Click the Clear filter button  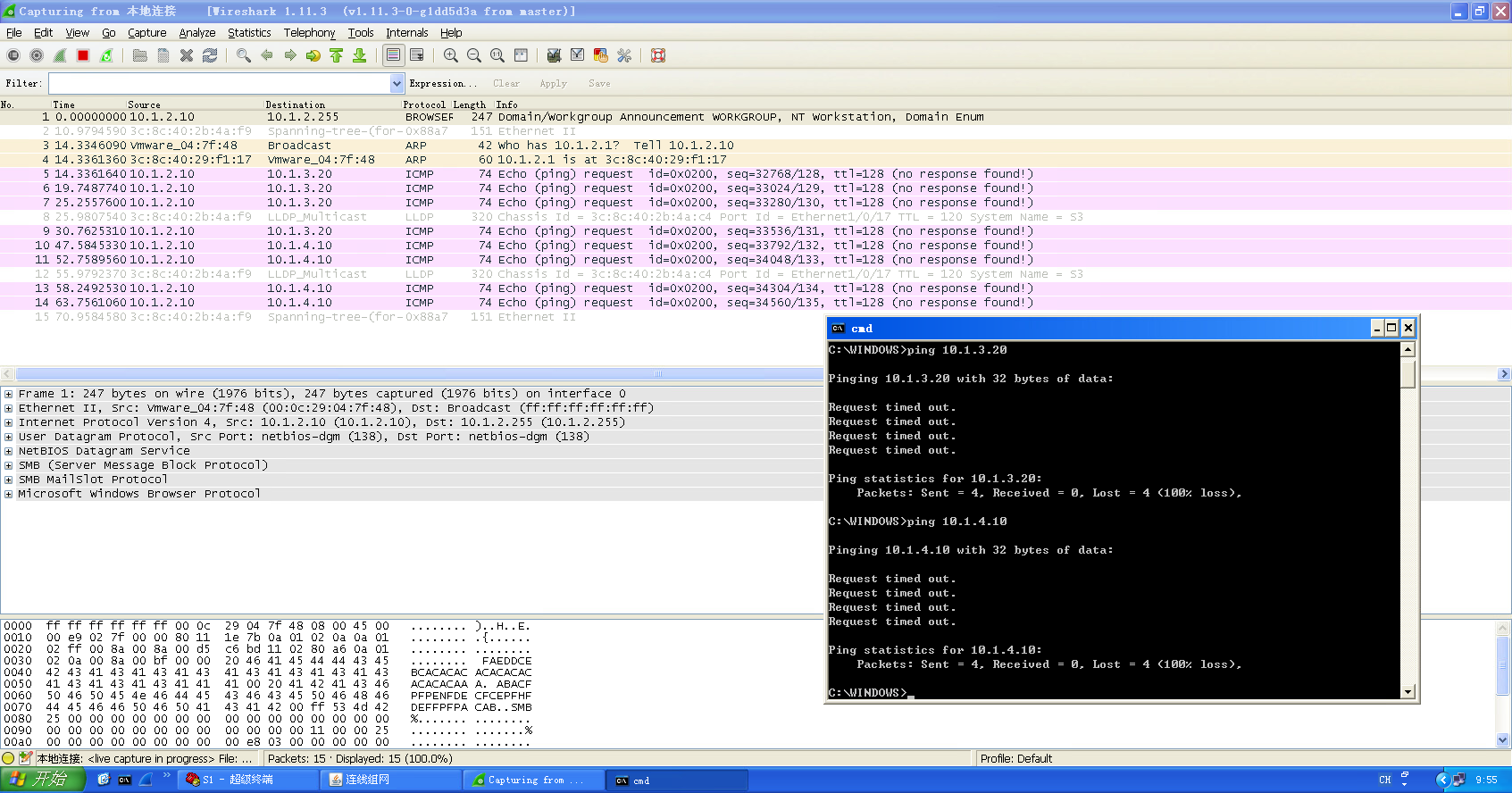[x=506, y=83]
